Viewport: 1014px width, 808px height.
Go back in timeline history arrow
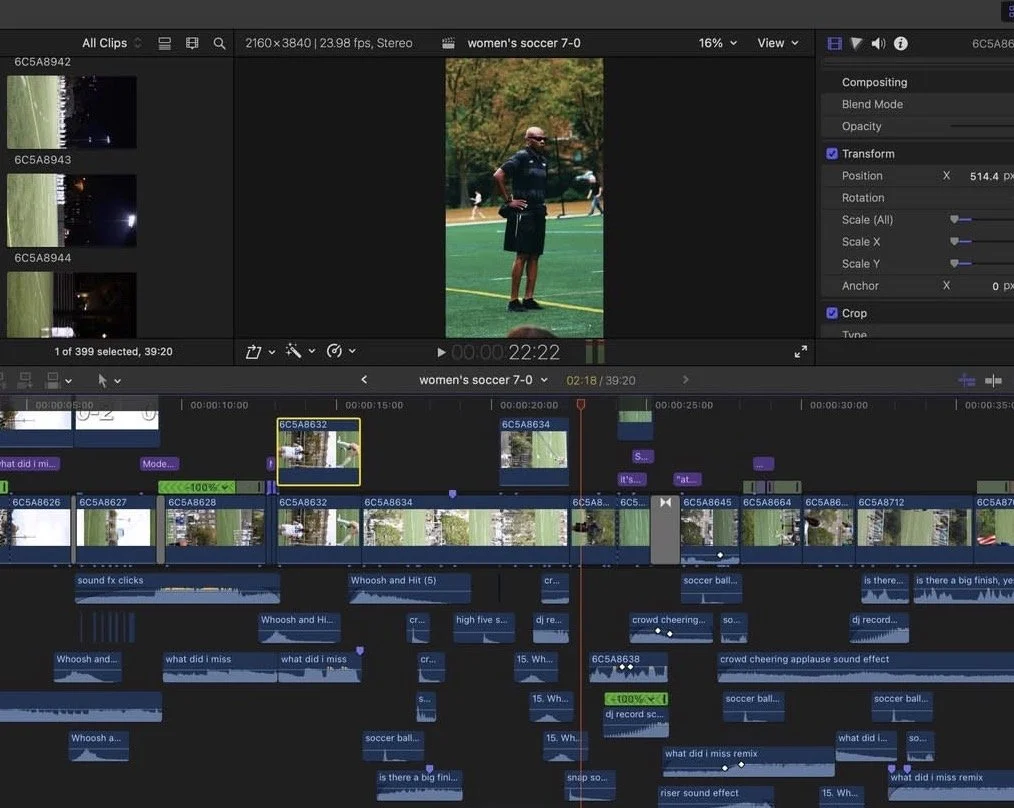tap(364, 380)
